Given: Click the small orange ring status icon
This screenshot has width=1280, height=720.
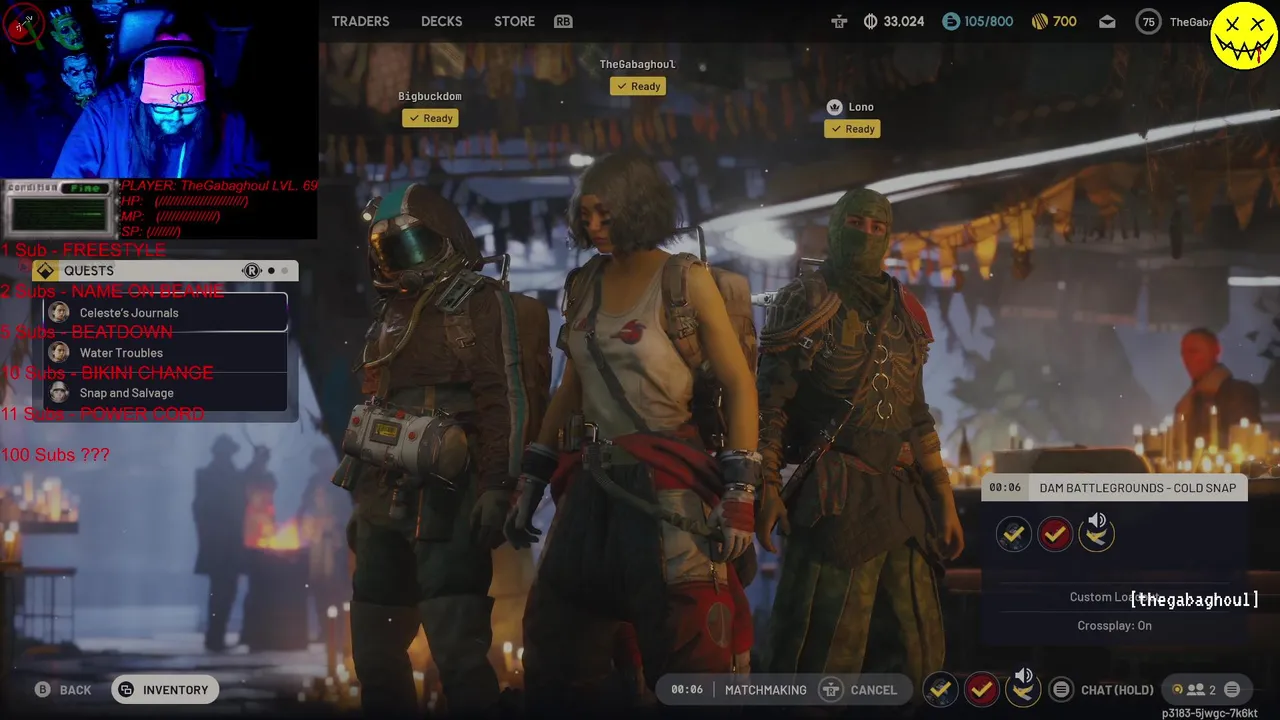Looking at the screenshot, I should point(1177,689).
